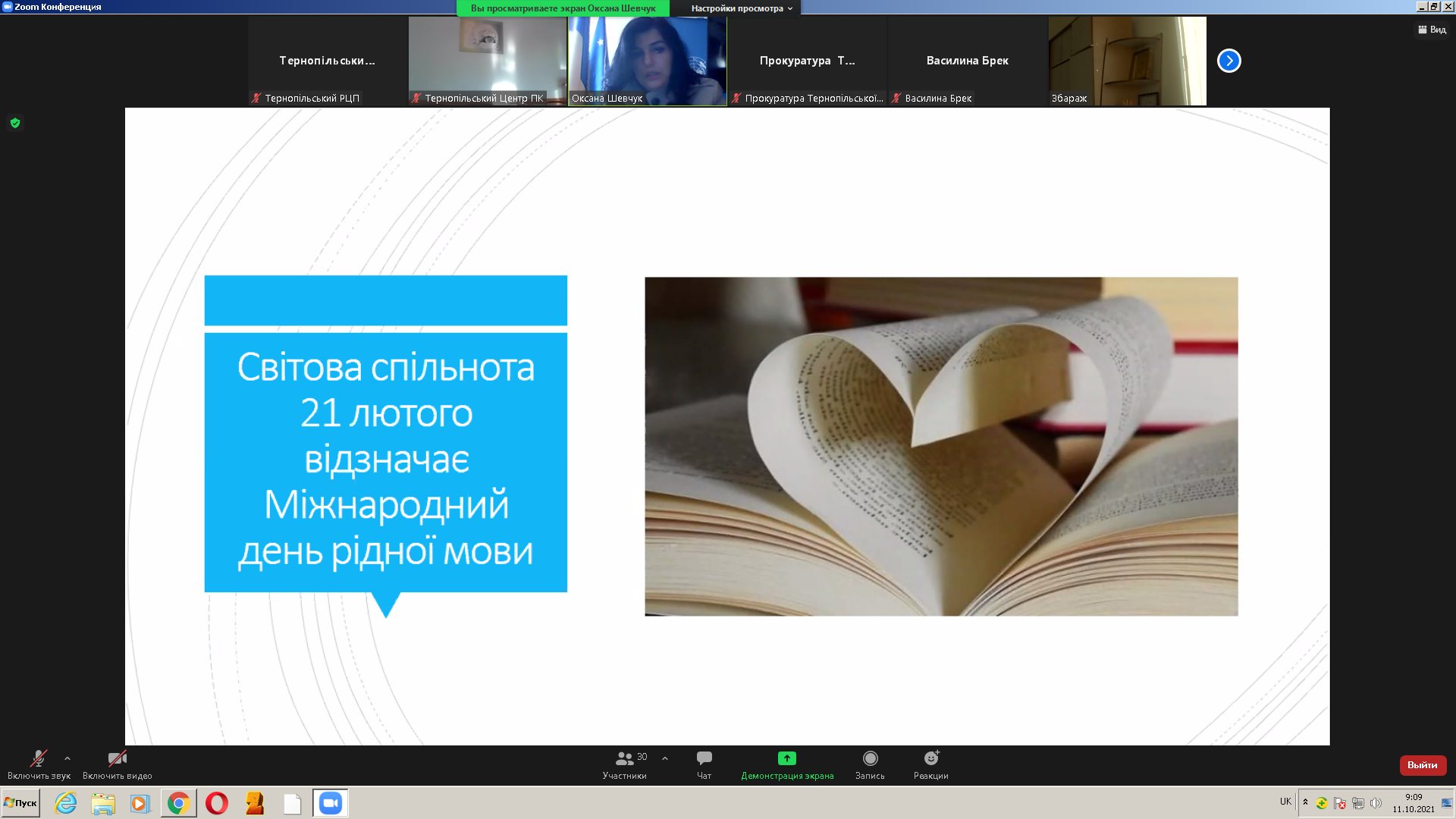Open file explorer folder in taskbar

[103, 803]
